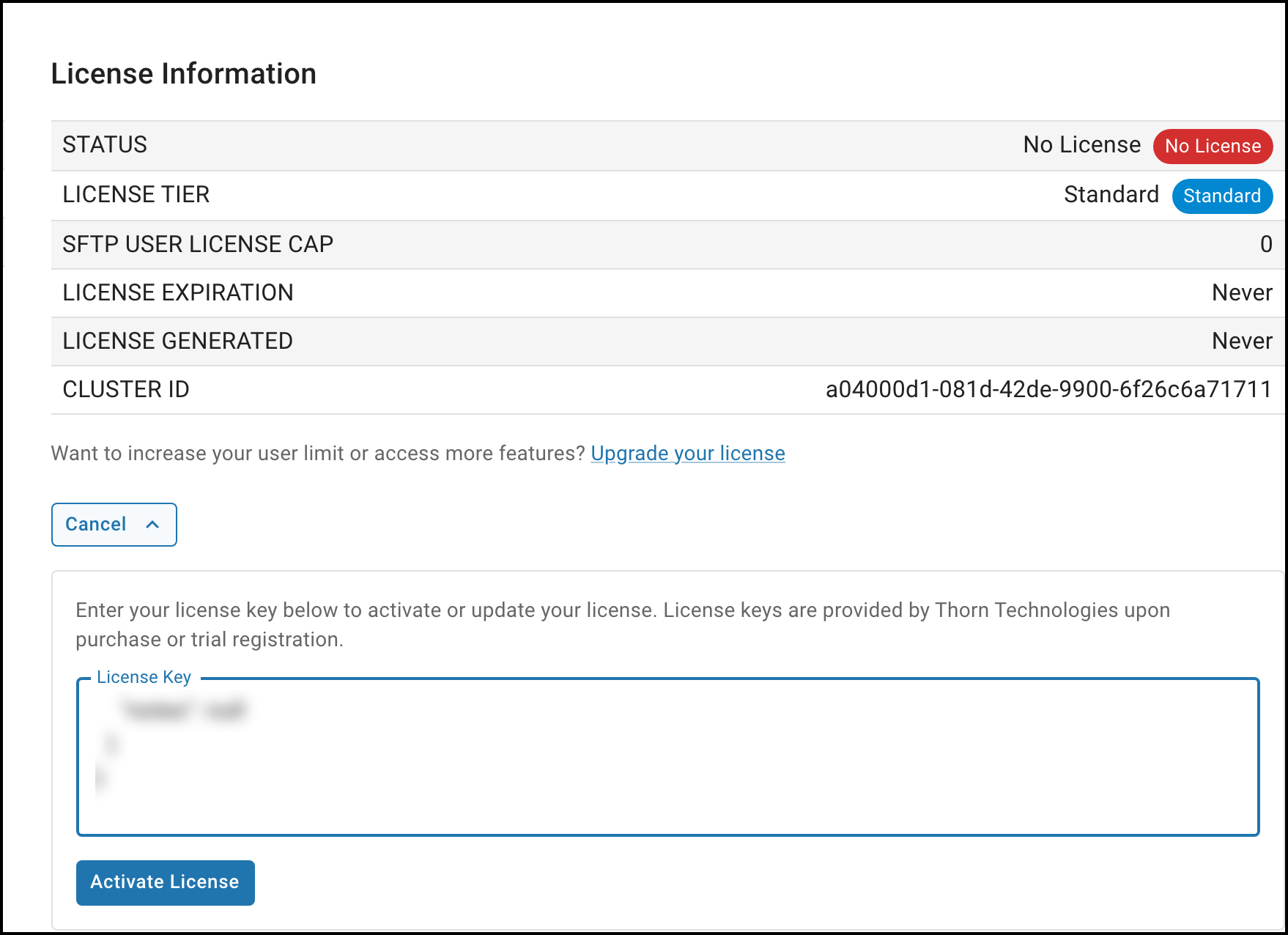
Task: Click the Want to increase your user limit text
Action: click(x=318, y=454)
